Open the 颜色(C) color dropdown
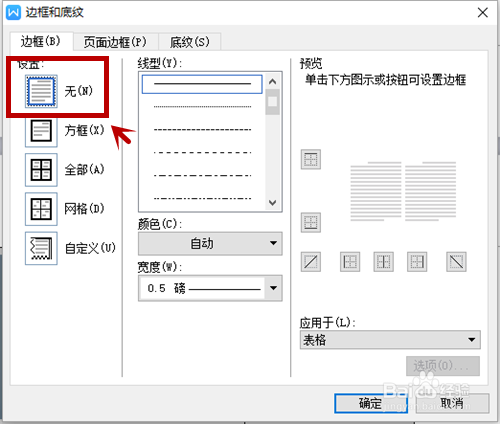The height and width of the screenshot is (424, 500). (210, 244)
